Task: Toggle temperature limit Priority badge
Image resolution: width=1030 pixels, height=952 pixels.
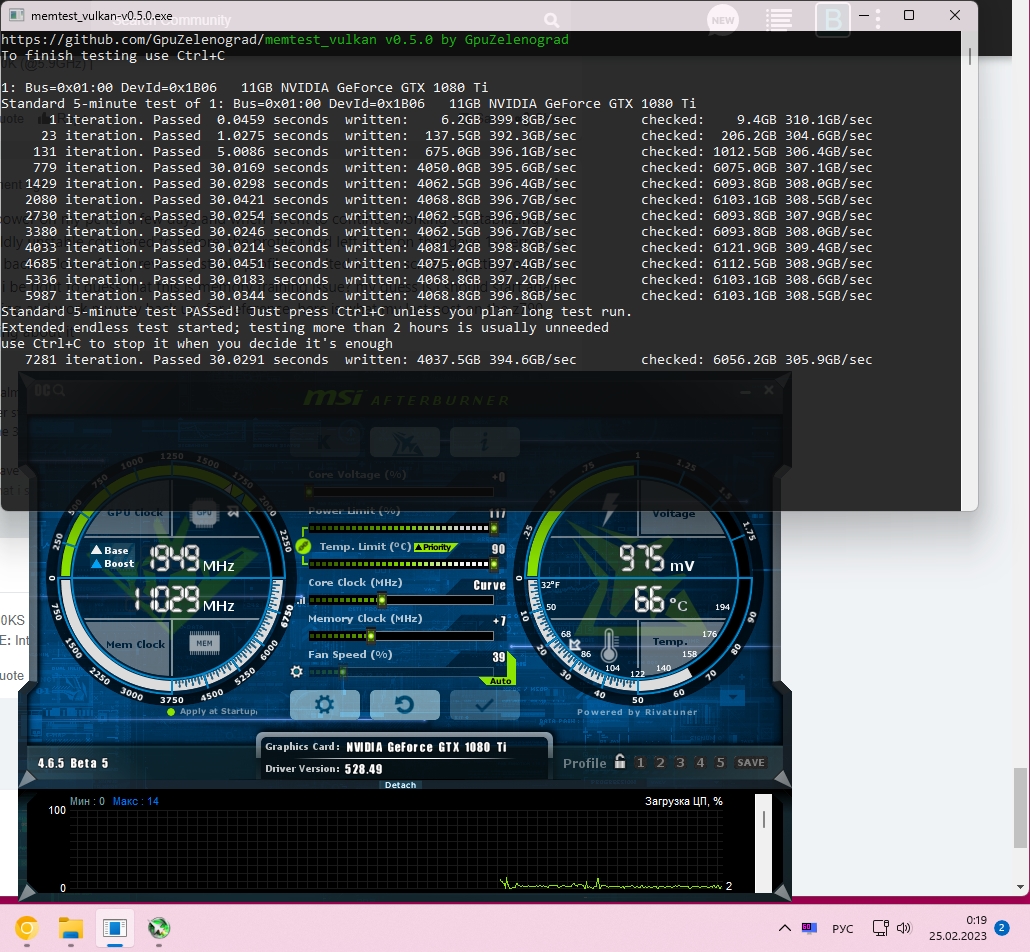Action: [434, 547]
